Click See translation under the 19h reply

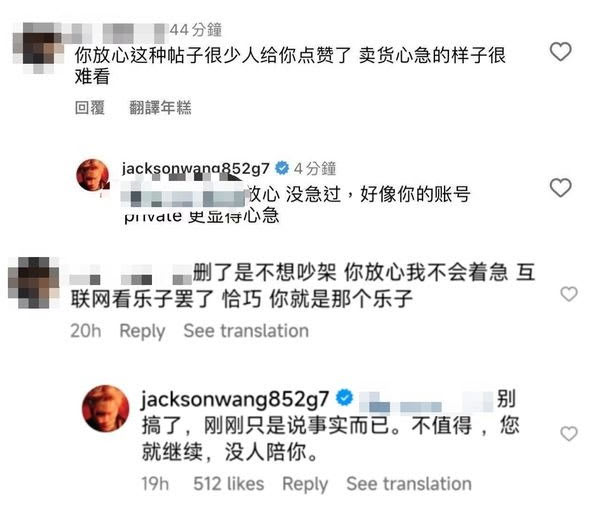(x=409, y=484)
